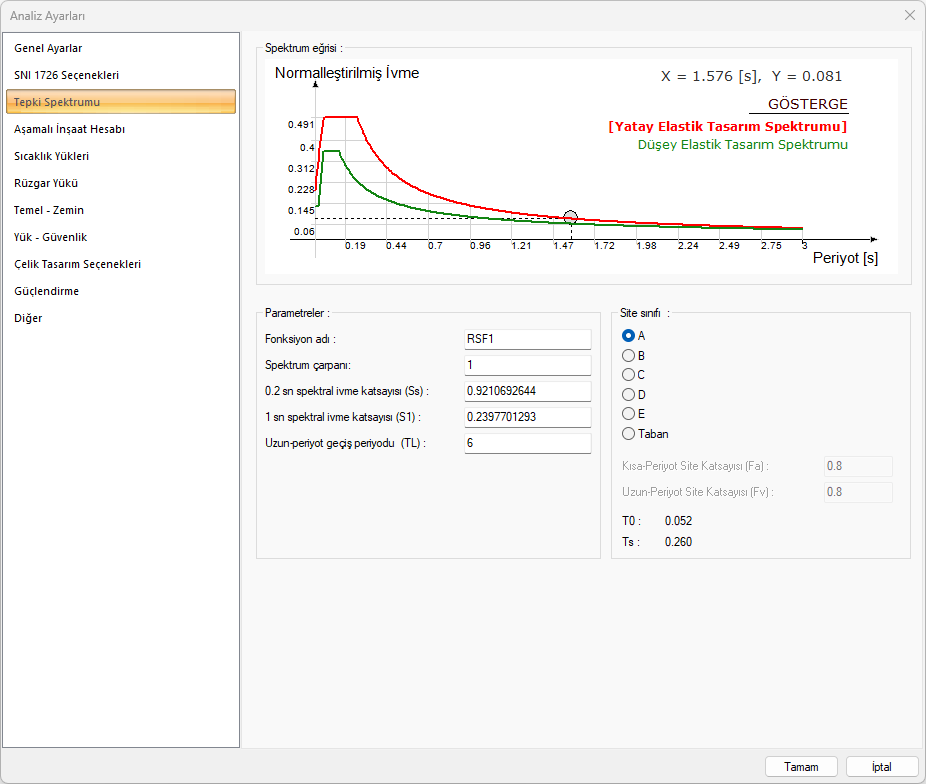The image size is (926, 784).
Task: Select site class A radio button
Action: click(x=629, y=336)
